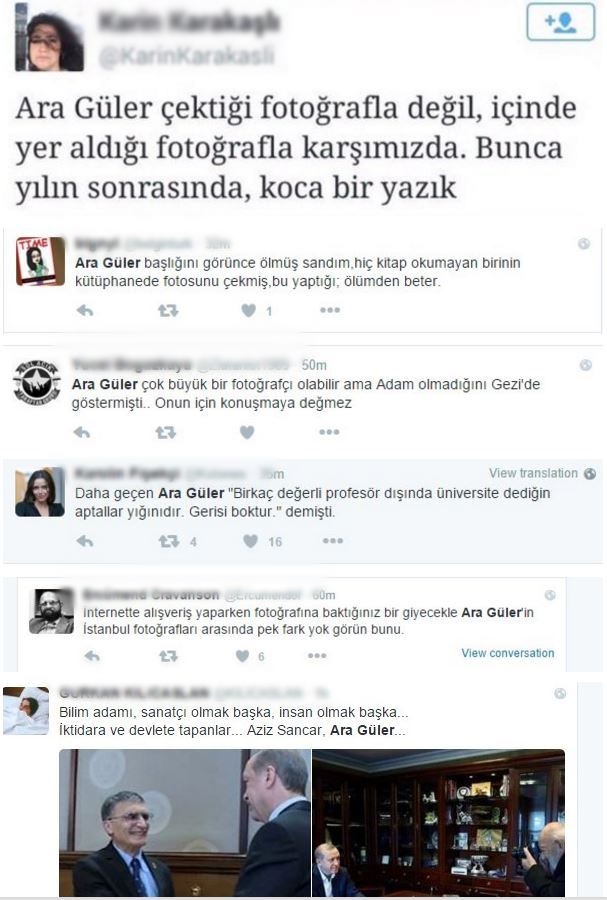Open View conversation link
Image resolution: width=607 pixels, height=900 pixels.
coord(508,653)
